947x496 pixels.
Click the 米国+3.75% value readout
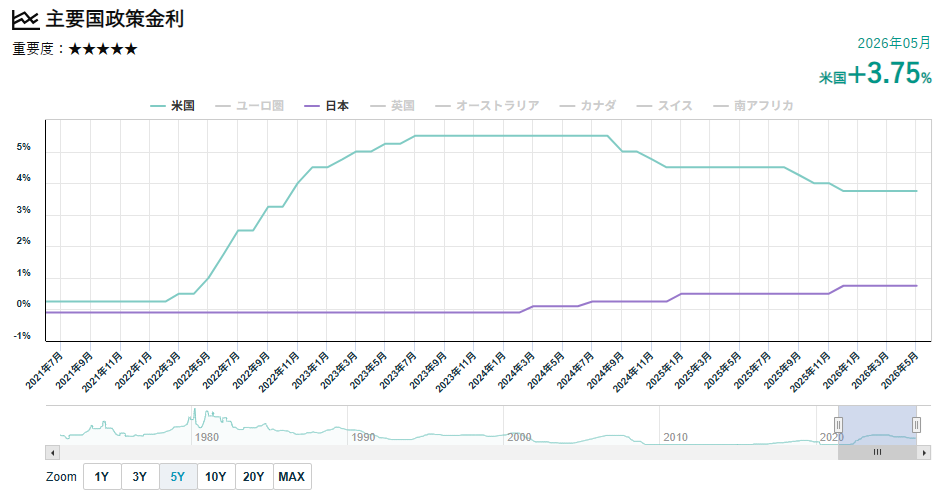[x=875, y=74]
